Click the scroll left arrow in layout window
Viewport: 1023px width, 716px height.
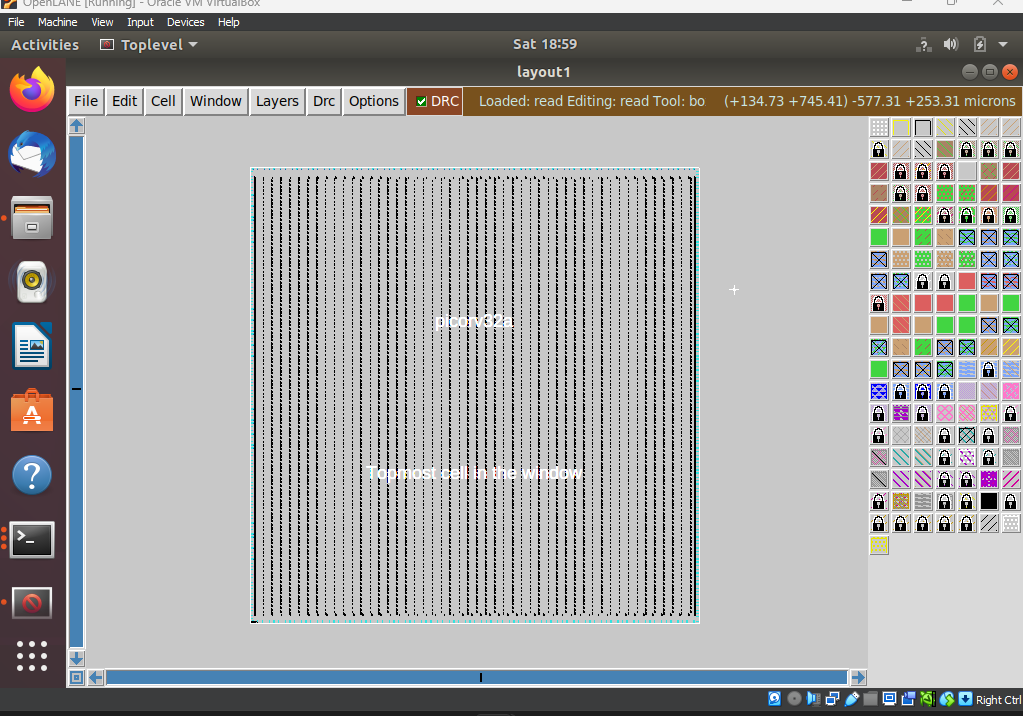tap(96, 677)
